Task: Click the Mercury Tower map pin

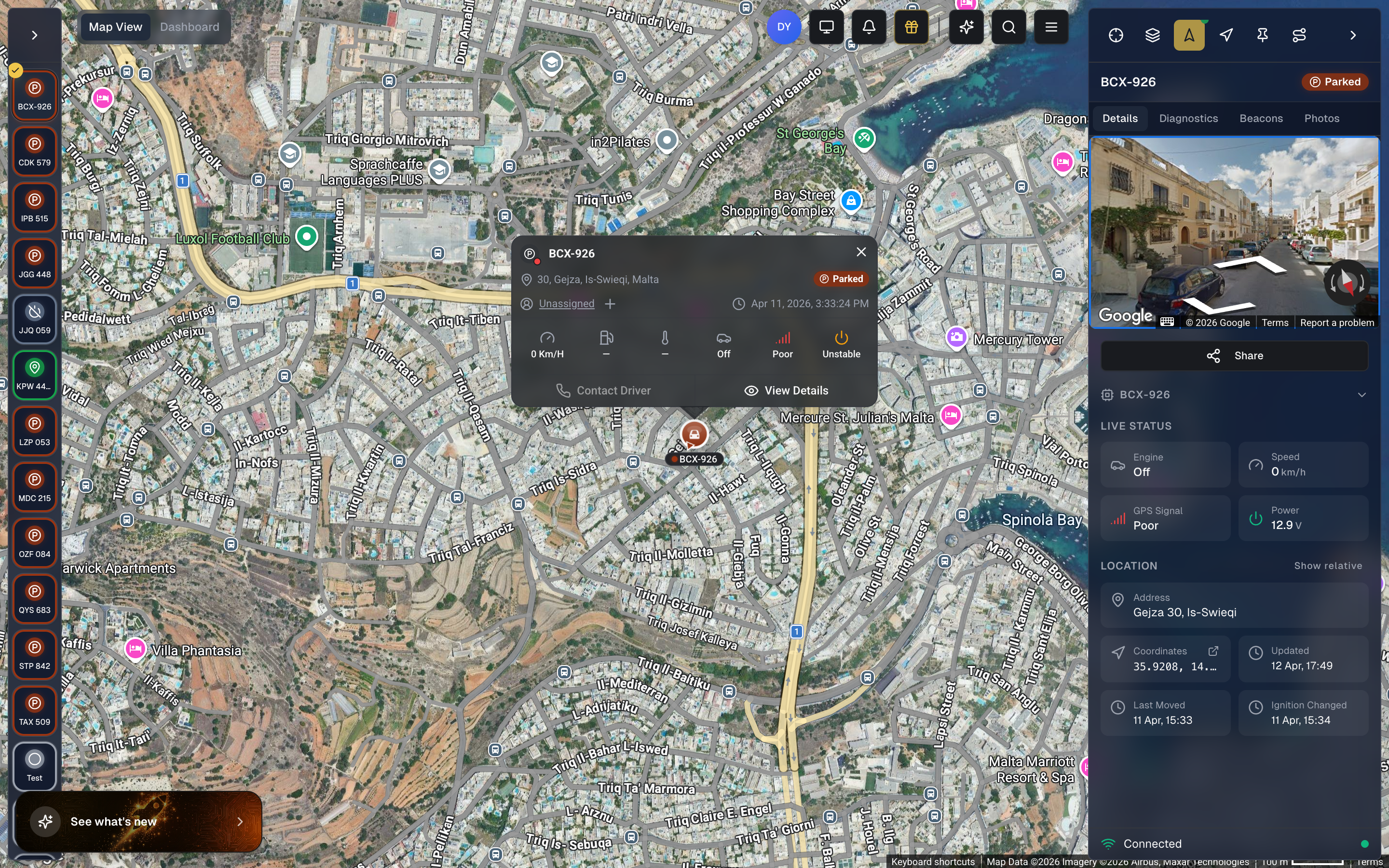Action: [956, 338]
